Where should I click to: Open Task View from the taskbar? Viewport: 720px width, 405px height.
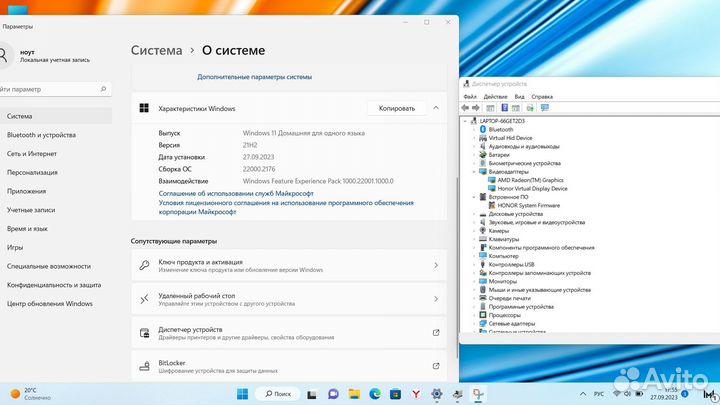tap(312, 394)
